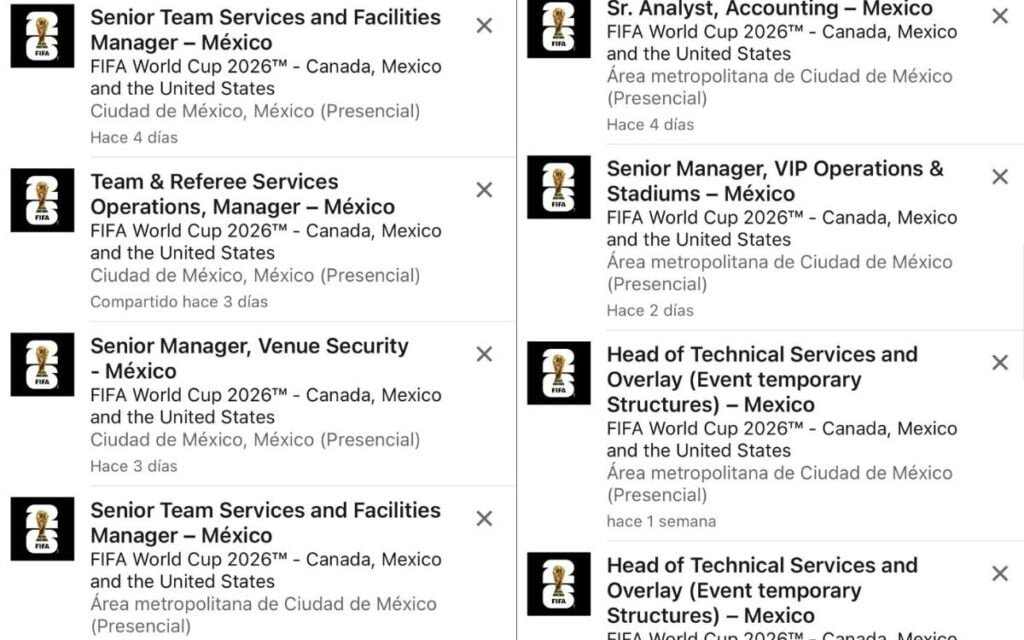Remove the Sr. Analyst, Accounting job listing
The image size is (1024, 640).
point(1000,16)
